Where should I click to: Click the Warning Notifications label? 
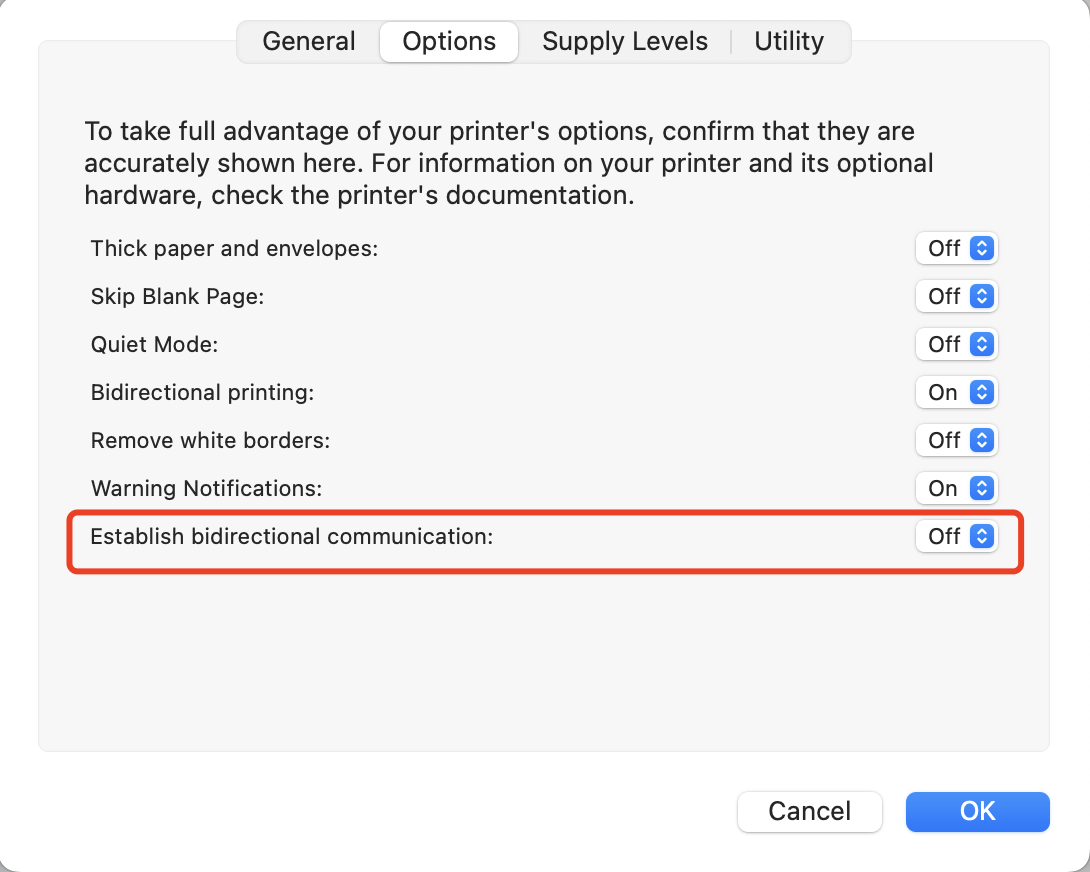coord(206,489)
